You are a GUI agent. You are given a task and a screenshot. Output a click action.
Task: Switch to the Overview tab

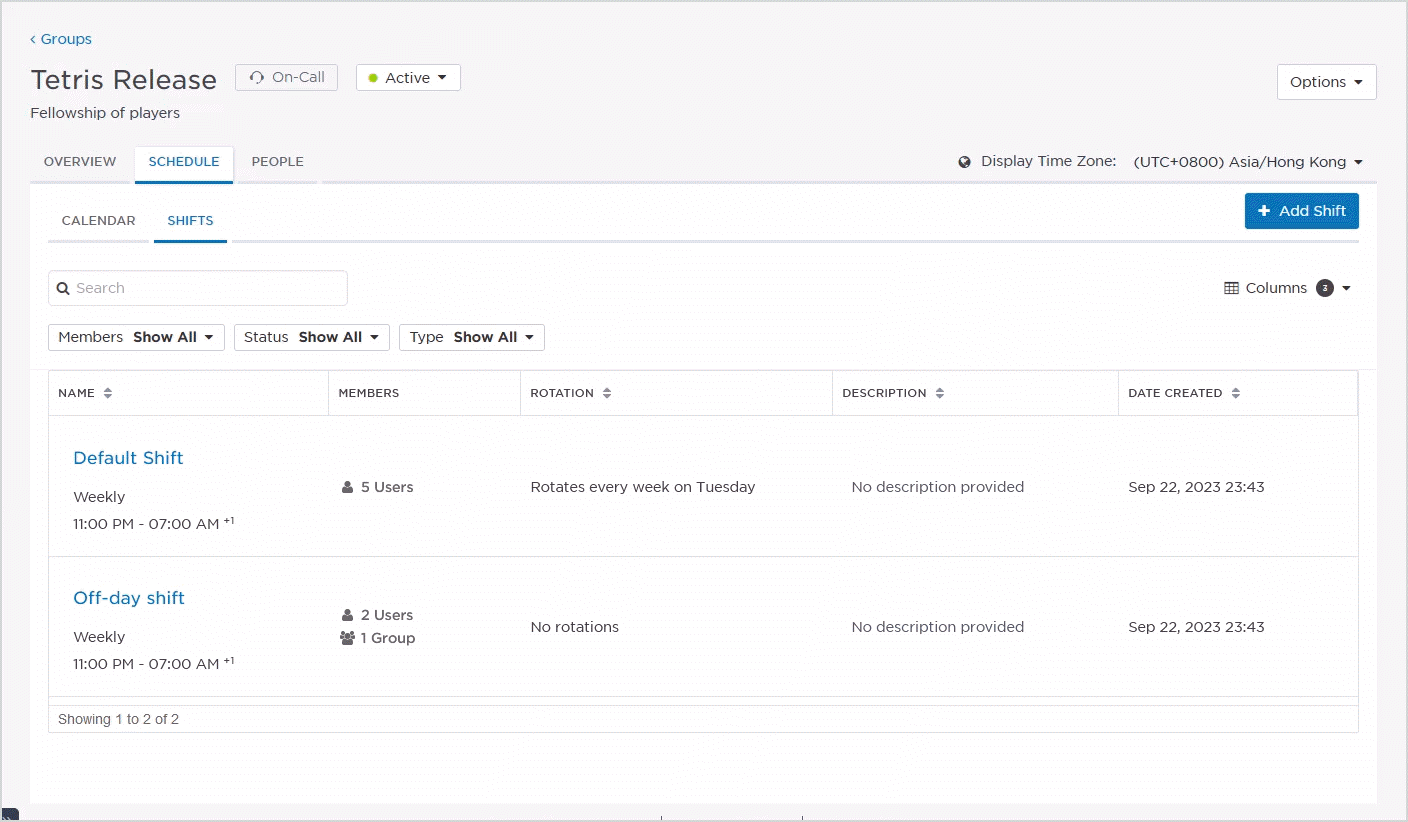point(80,161)
